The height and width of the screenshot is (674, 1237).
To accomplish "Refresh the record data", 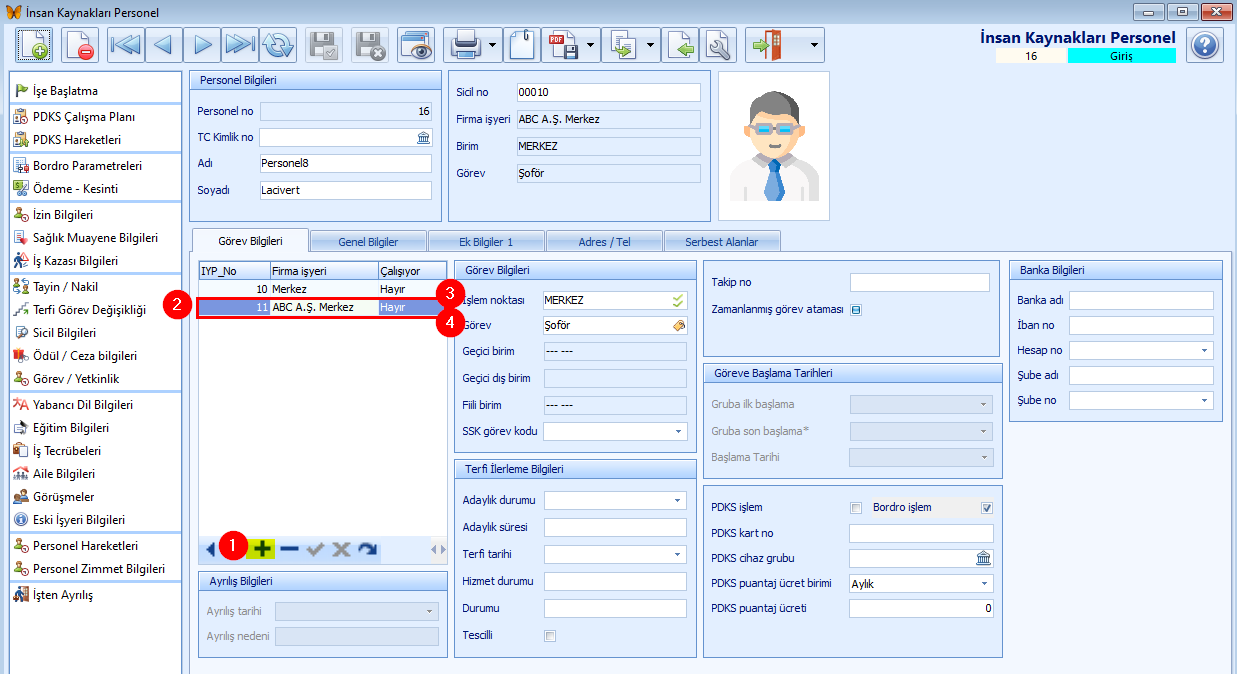I will click(278, 45).
